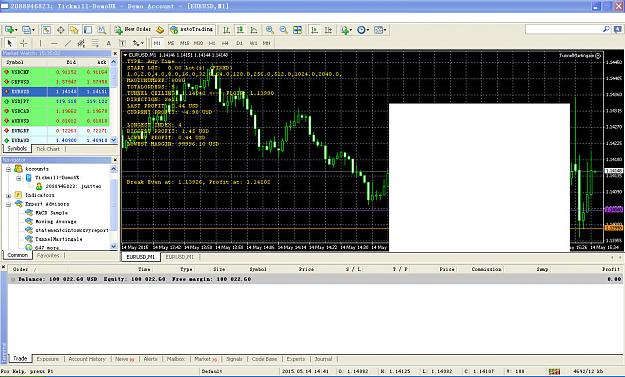Click the search magnifier icon
625x377 pixels.
coord(606,29)
